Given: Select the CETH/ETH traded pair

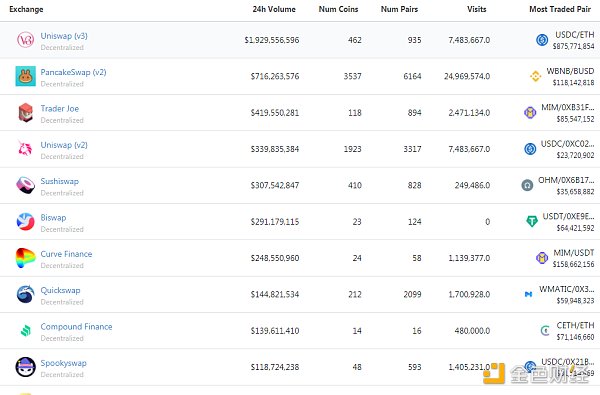Looking at the screenshot, I should pos(575,326).
